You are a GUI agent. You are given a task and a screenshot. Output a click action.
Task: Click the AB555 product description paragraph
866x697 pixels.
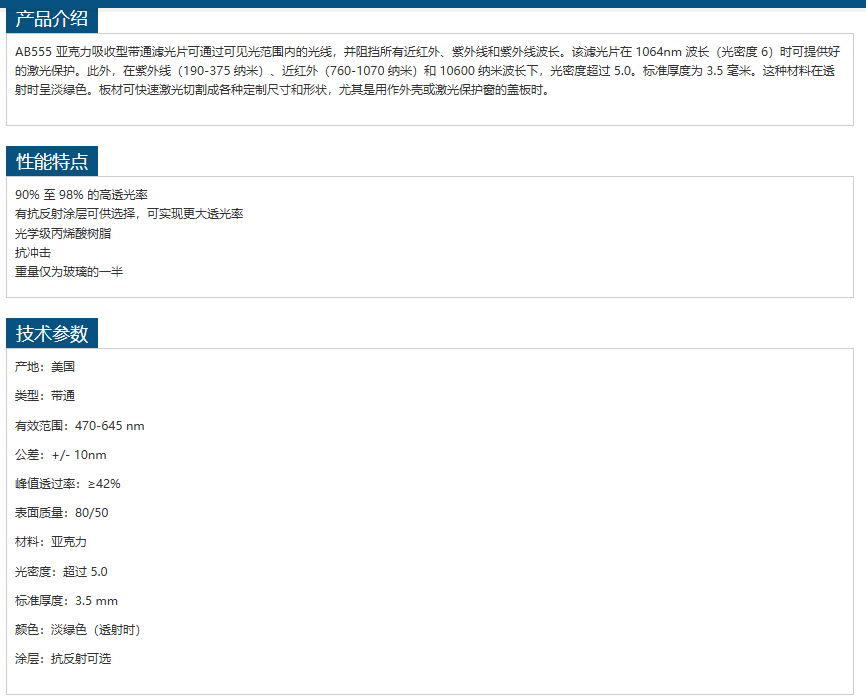tap(428, 70)
